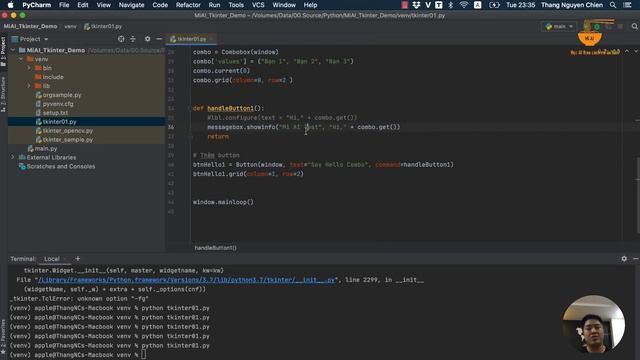640x360 pixels.
Task: Toggle the Project side tool window tab
Action: coord(3,51)
